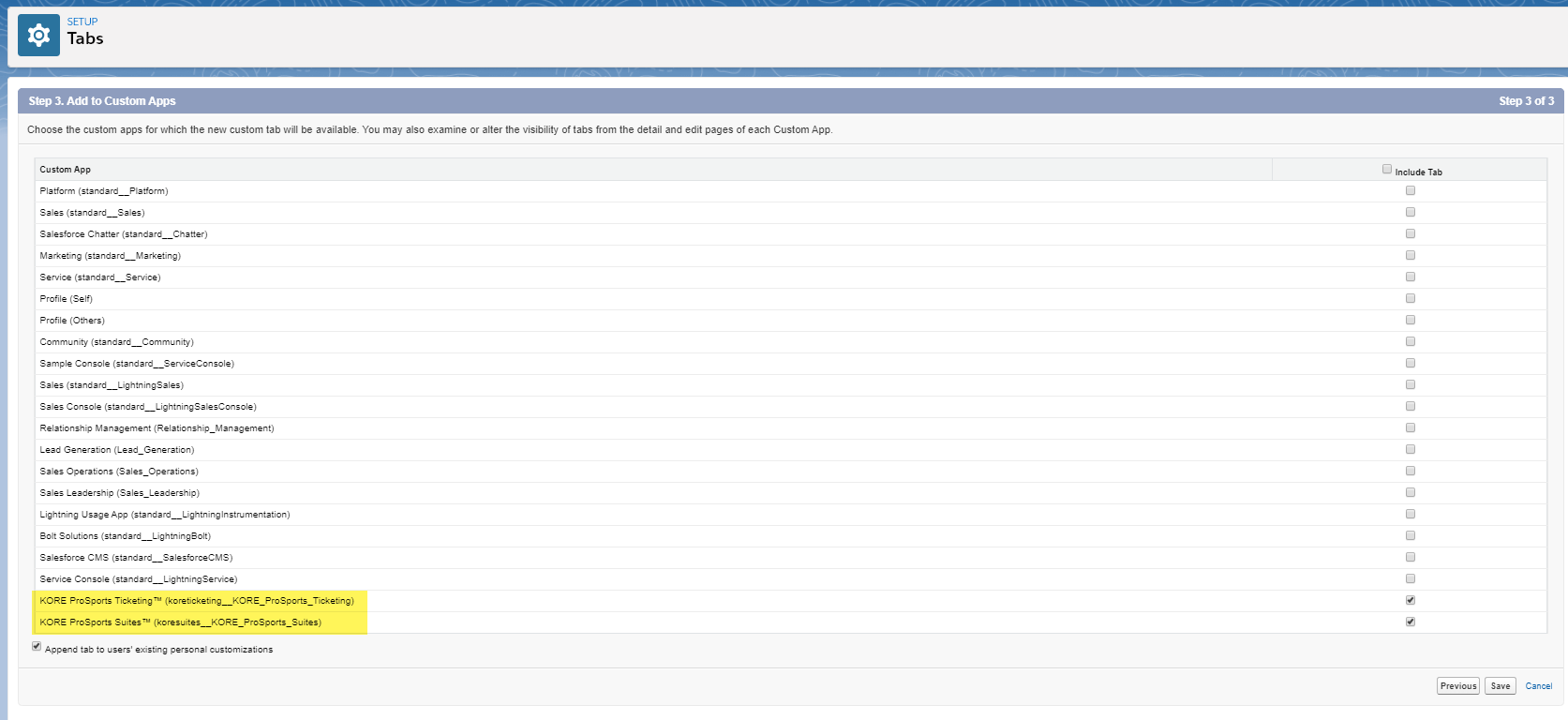The image size is (1568, 720).
Task: Check Include Tab for Salesforce Chatter
Action: pyautogui.click(x=1410, y=233)
